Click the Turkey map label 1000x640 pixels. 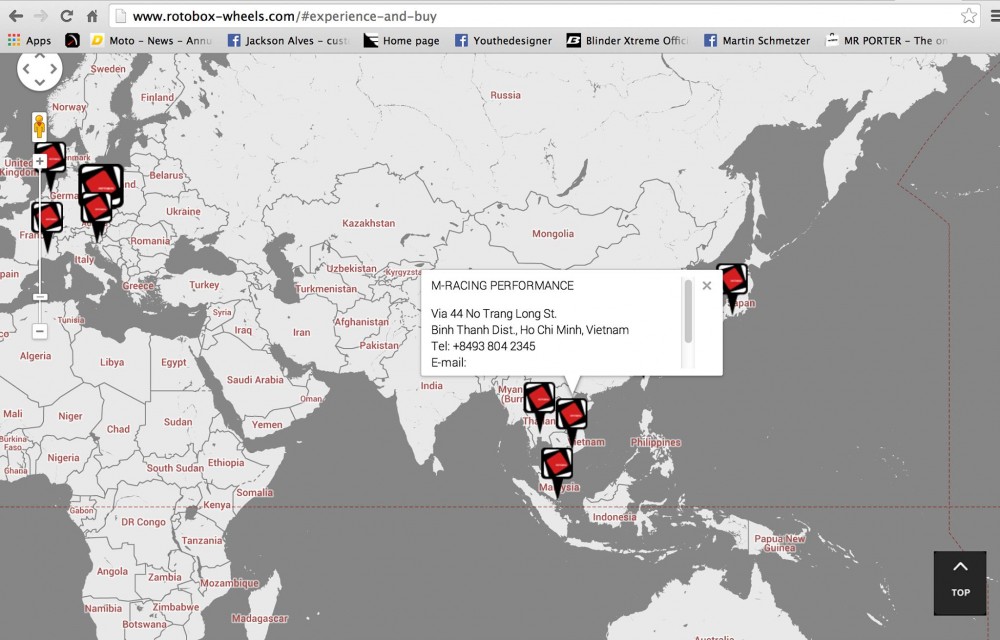pyautogui.click(x=204, y=285)
